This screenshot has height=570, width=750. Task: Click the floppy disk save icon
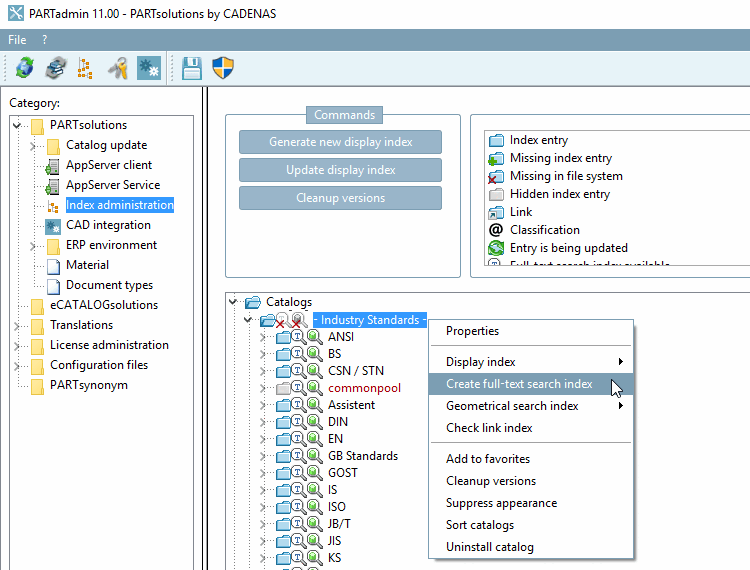point(192,68)
